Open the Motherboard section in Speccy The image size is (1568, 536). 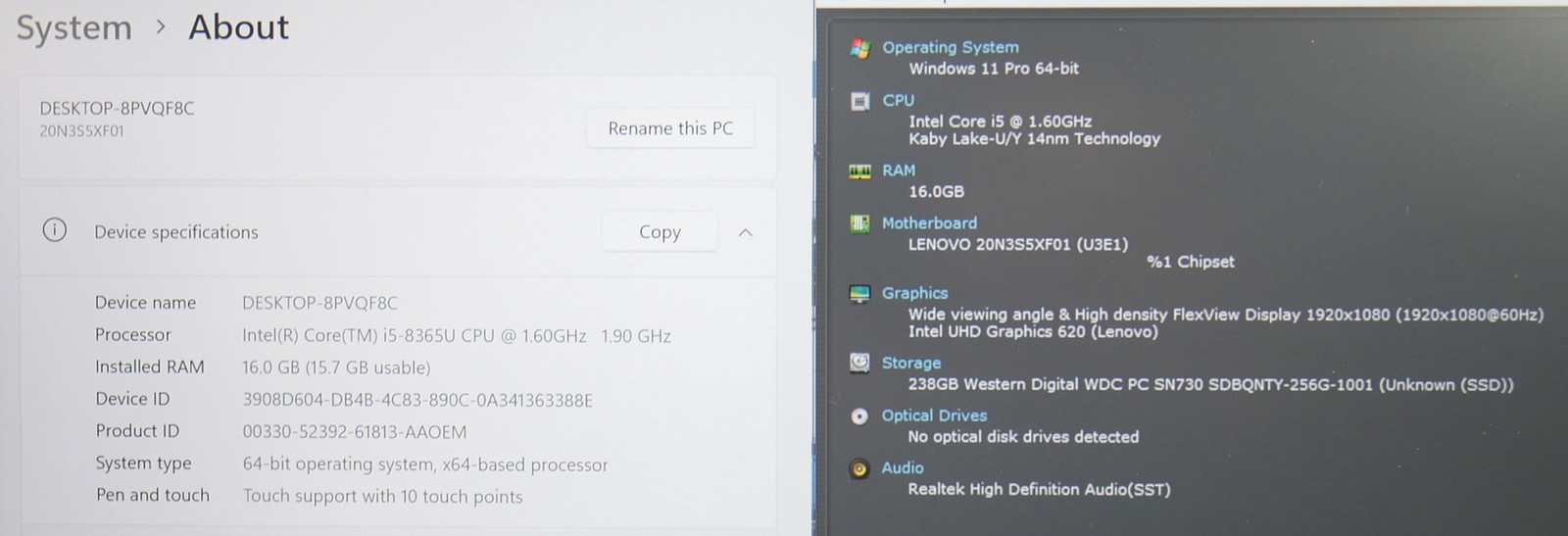click(x=929, y=222)
